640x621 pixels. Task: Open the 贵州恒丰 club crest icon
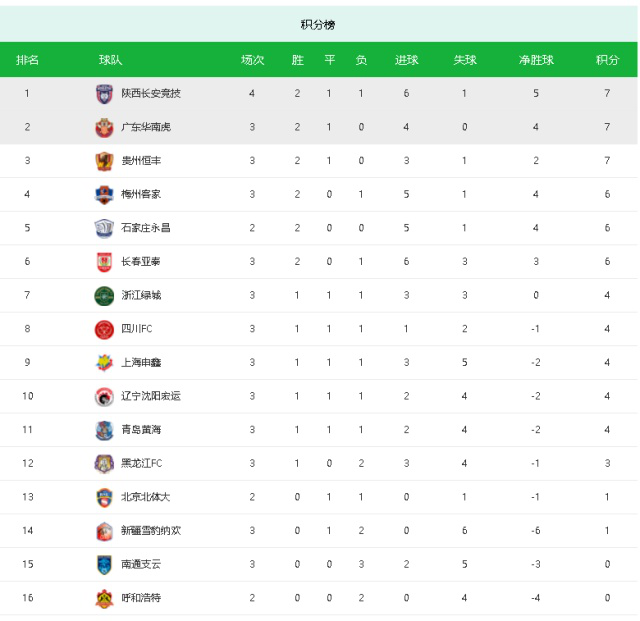(104, 161)
